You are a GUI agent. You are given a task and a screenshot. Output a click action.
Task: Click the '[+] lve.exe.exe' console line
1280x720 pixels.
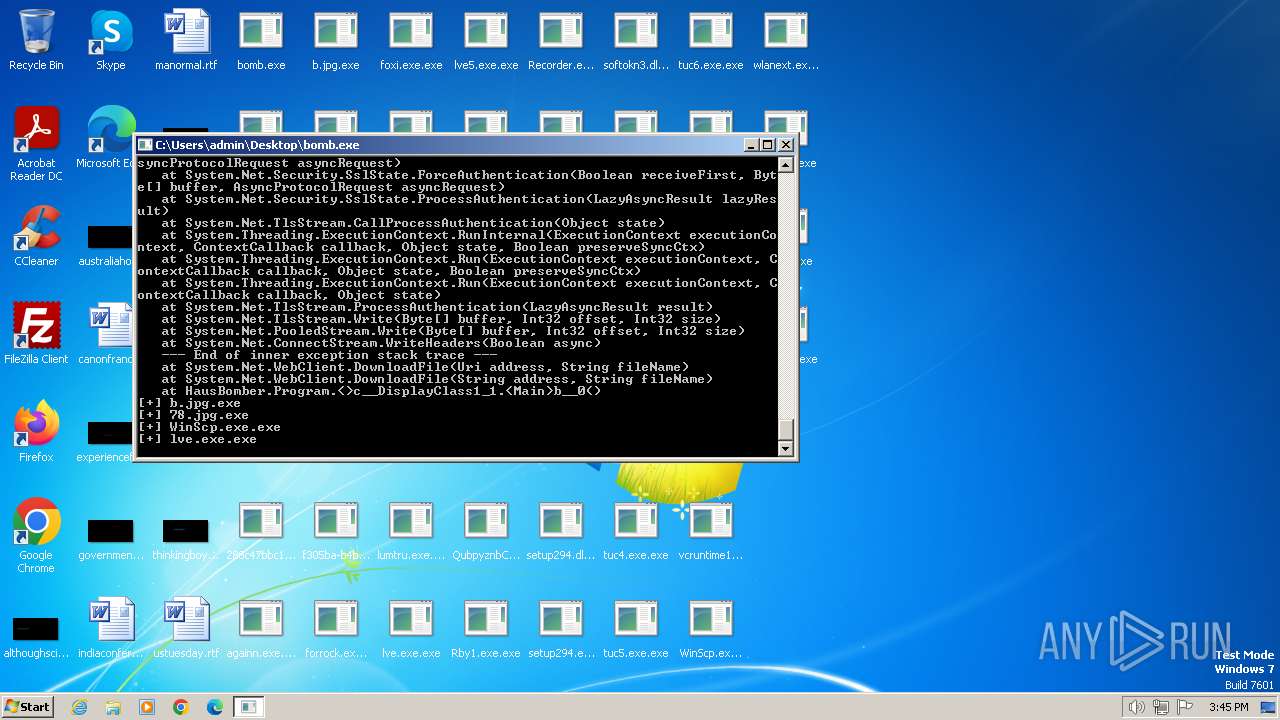click(x=197, y=439)
